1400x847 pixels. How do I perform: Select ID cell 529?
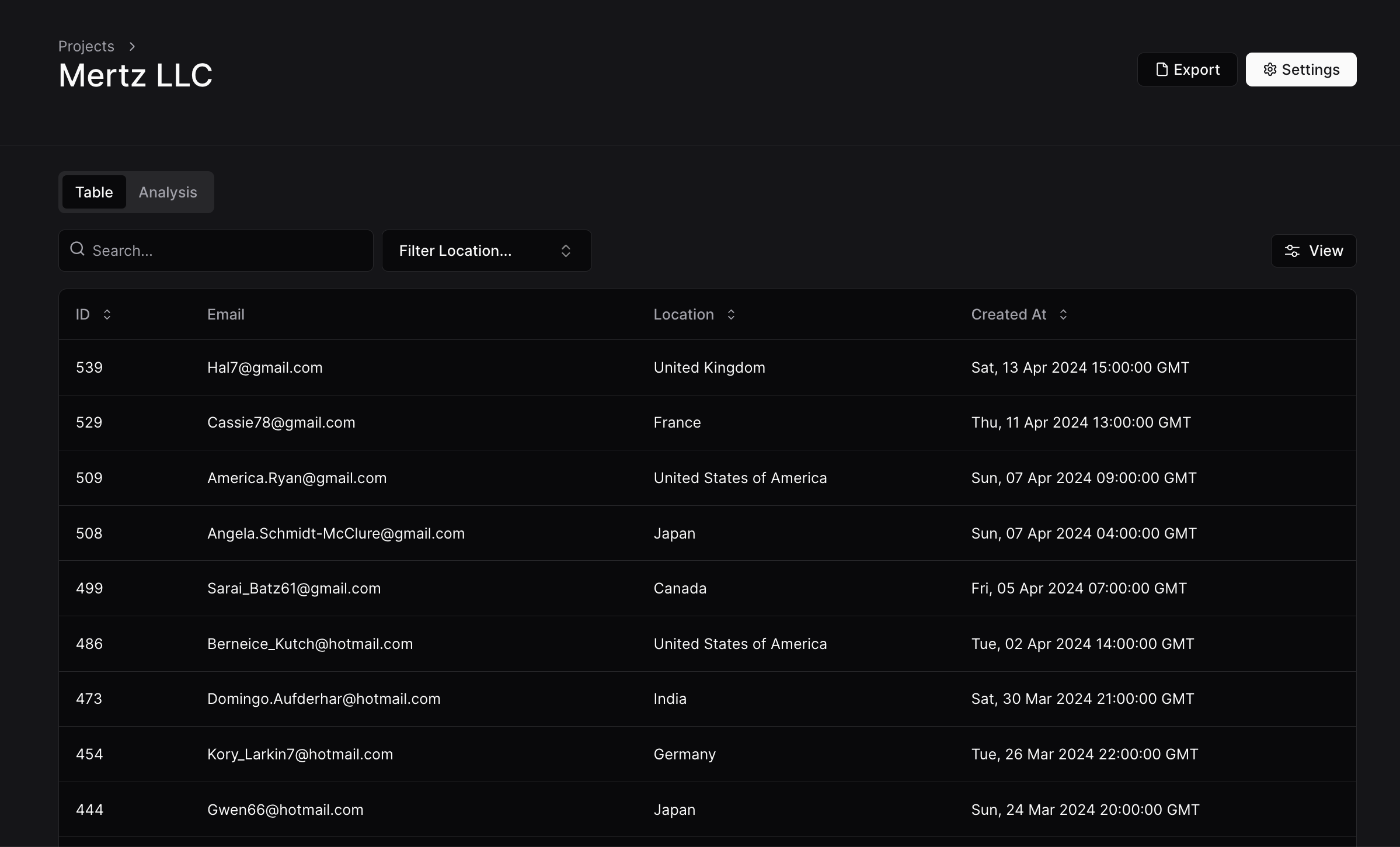[x=89, y=422]
